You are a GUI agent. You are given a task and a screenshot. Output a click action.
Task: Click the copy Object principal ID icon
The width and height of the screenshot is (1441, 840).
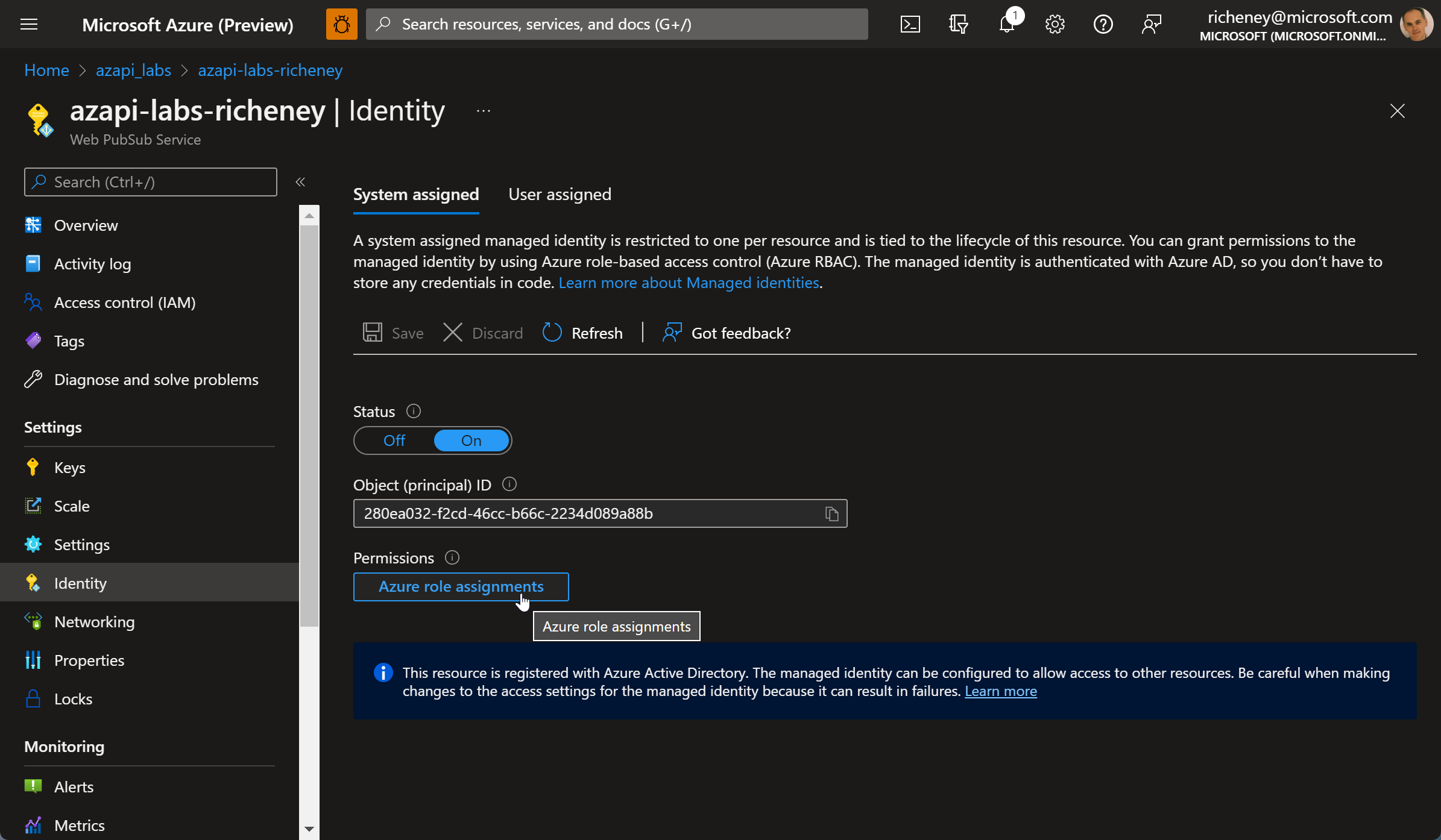point(831,513)
